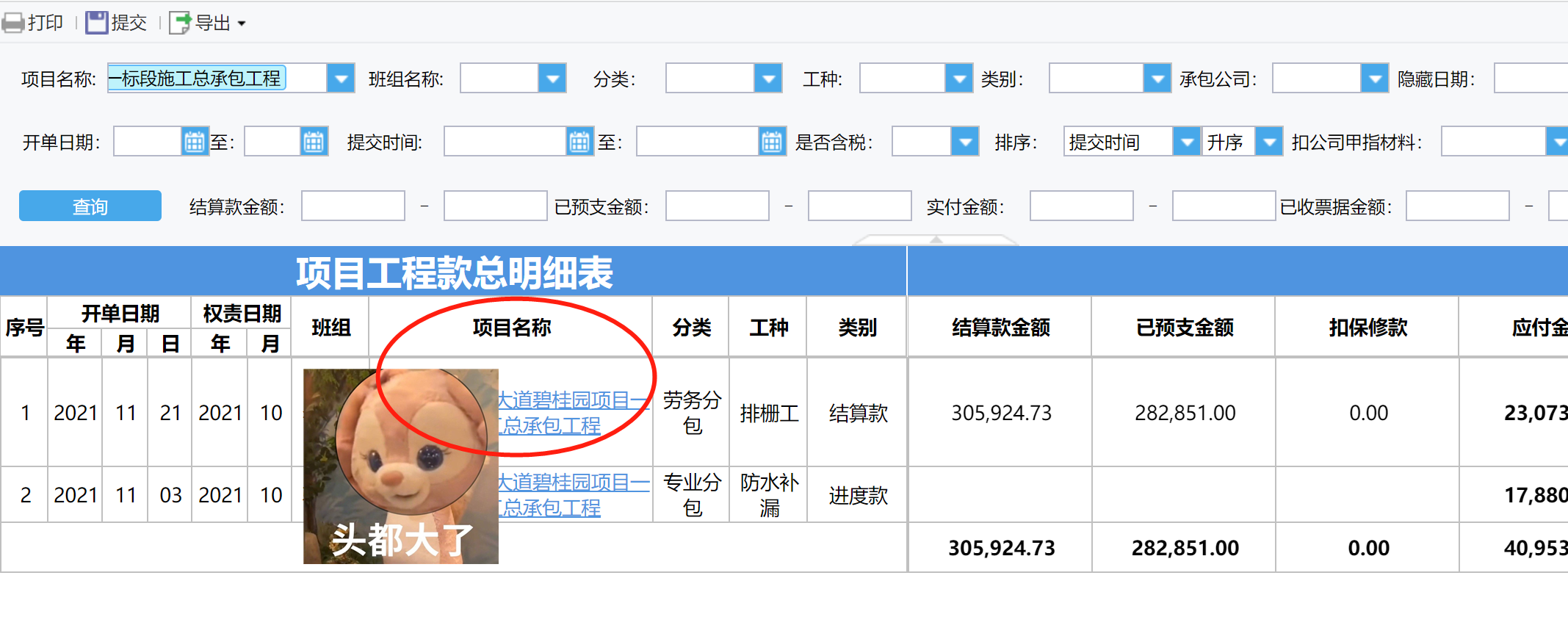Click the submit (提交) save icon

(96, 23)
